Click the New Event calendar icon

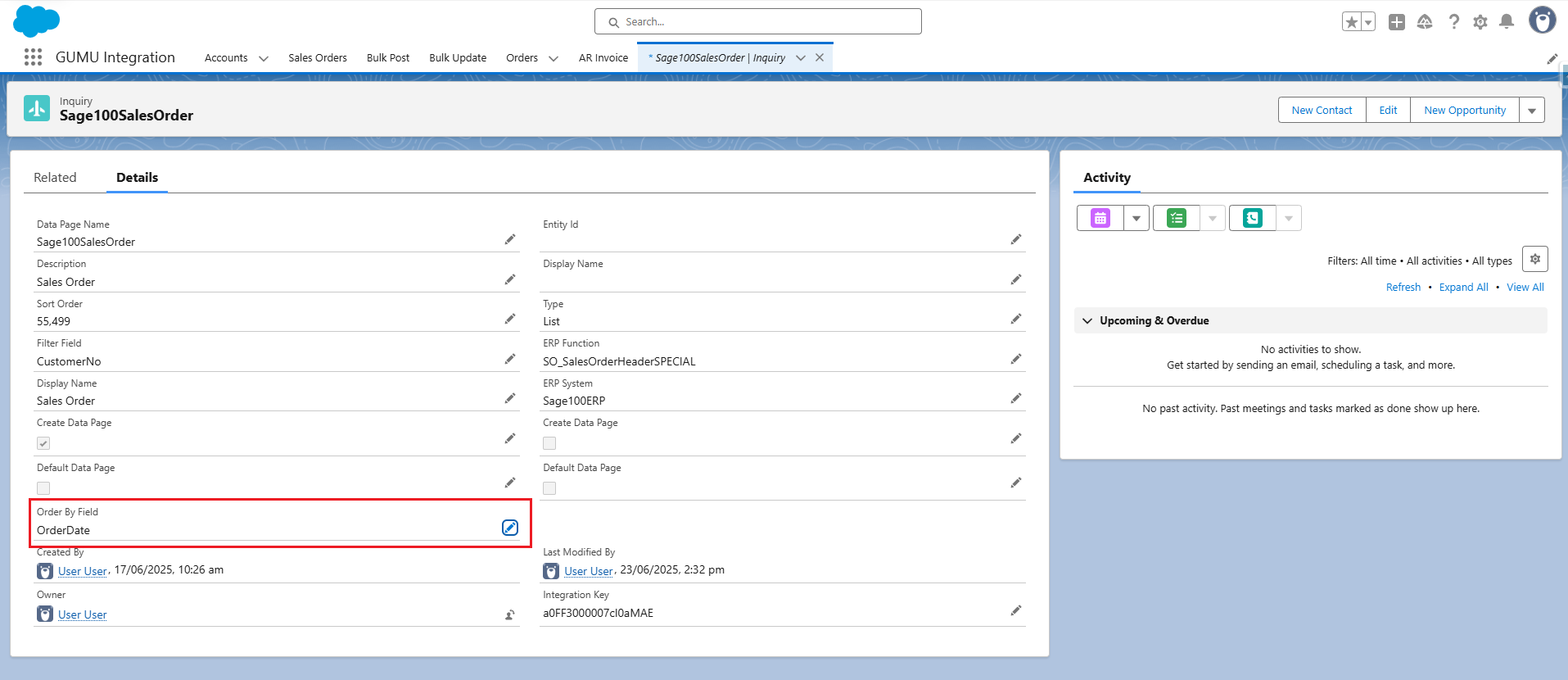[x=1100, y=218]
